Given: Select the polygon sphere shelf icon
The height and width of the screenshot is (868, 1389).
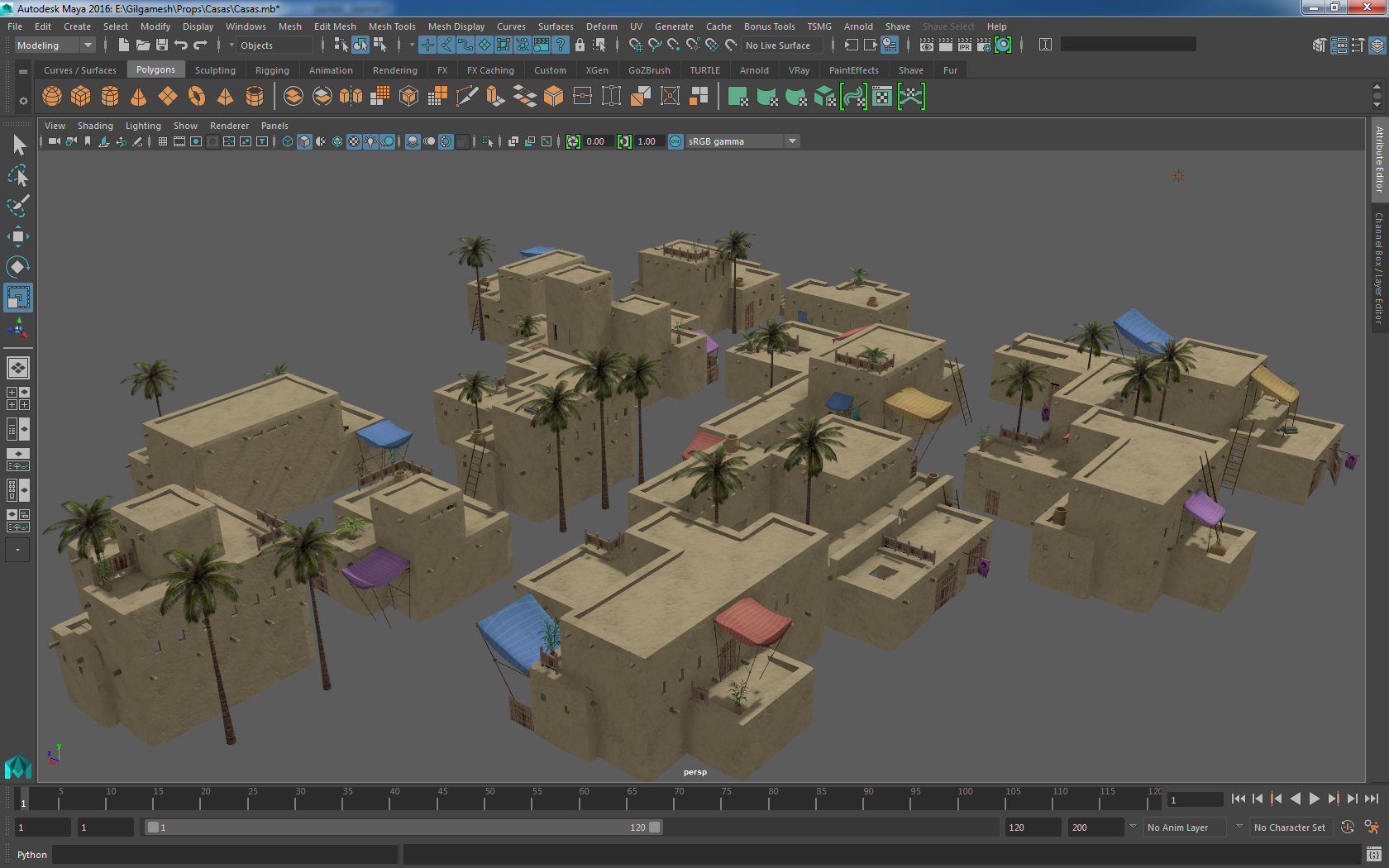Looking at the screenshot, I should (52, 97).
